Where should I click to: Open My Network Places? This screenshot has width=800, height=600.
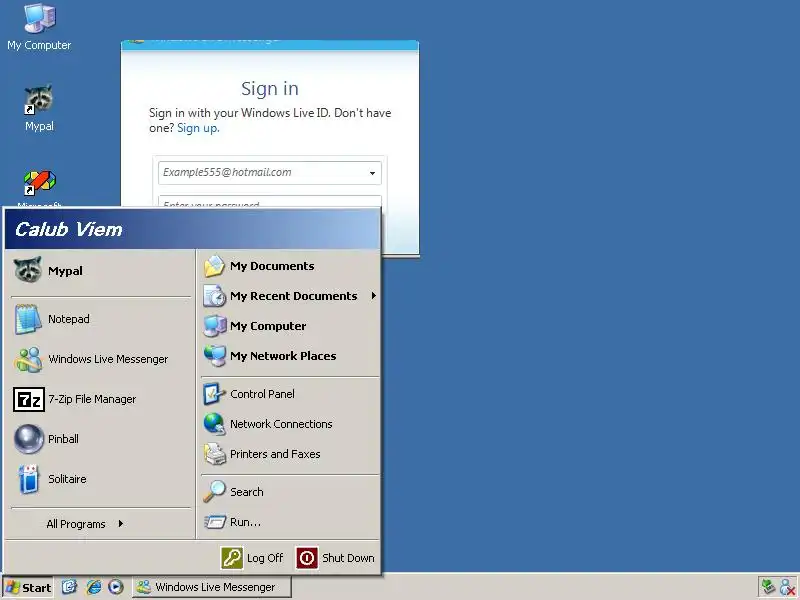[290, 356]
